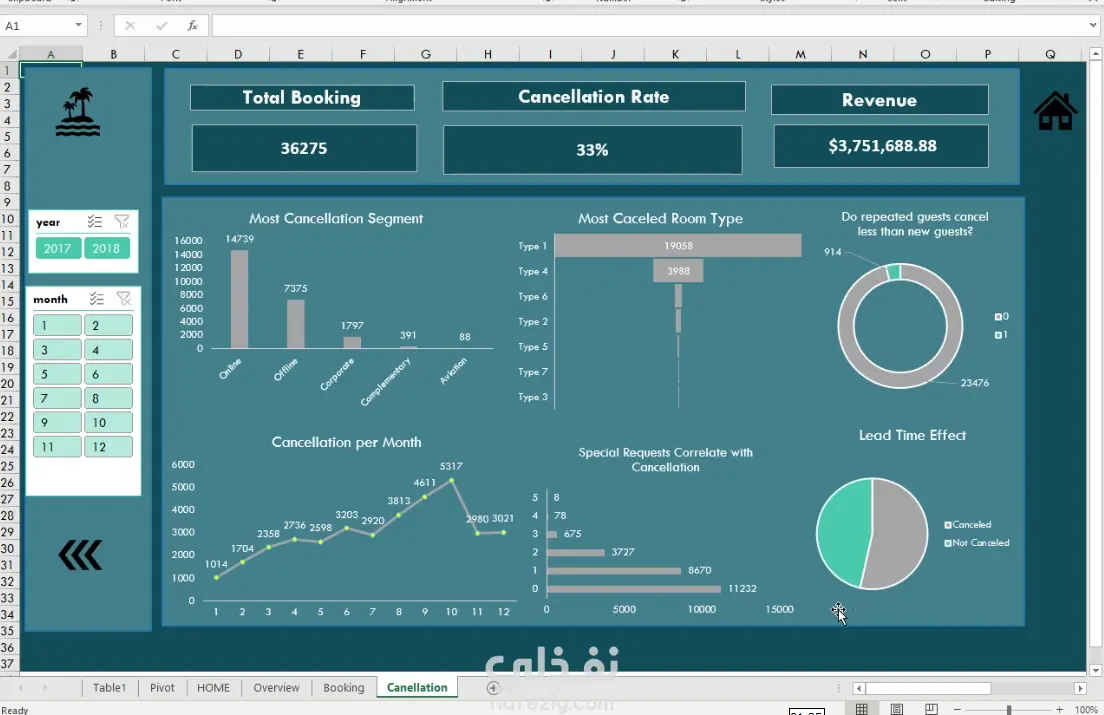Switch to Normal view icon
1104x715 pixels.
click(x=862, y=709)
